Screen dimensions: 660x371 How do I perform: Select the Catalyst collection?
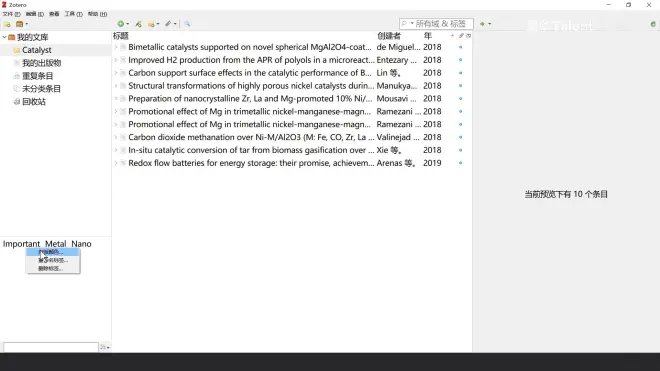[x=37, y=50]
